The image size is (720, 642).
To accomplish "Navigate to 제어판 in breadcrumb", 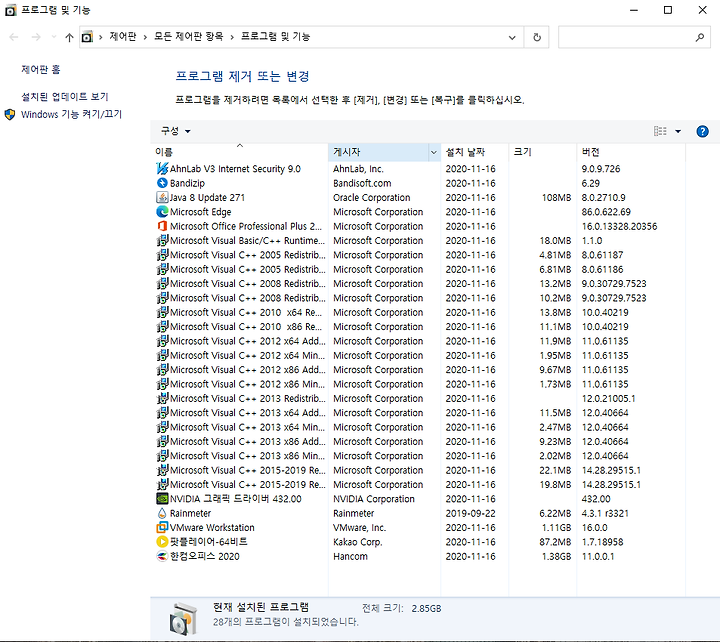I will coord(123,37).
